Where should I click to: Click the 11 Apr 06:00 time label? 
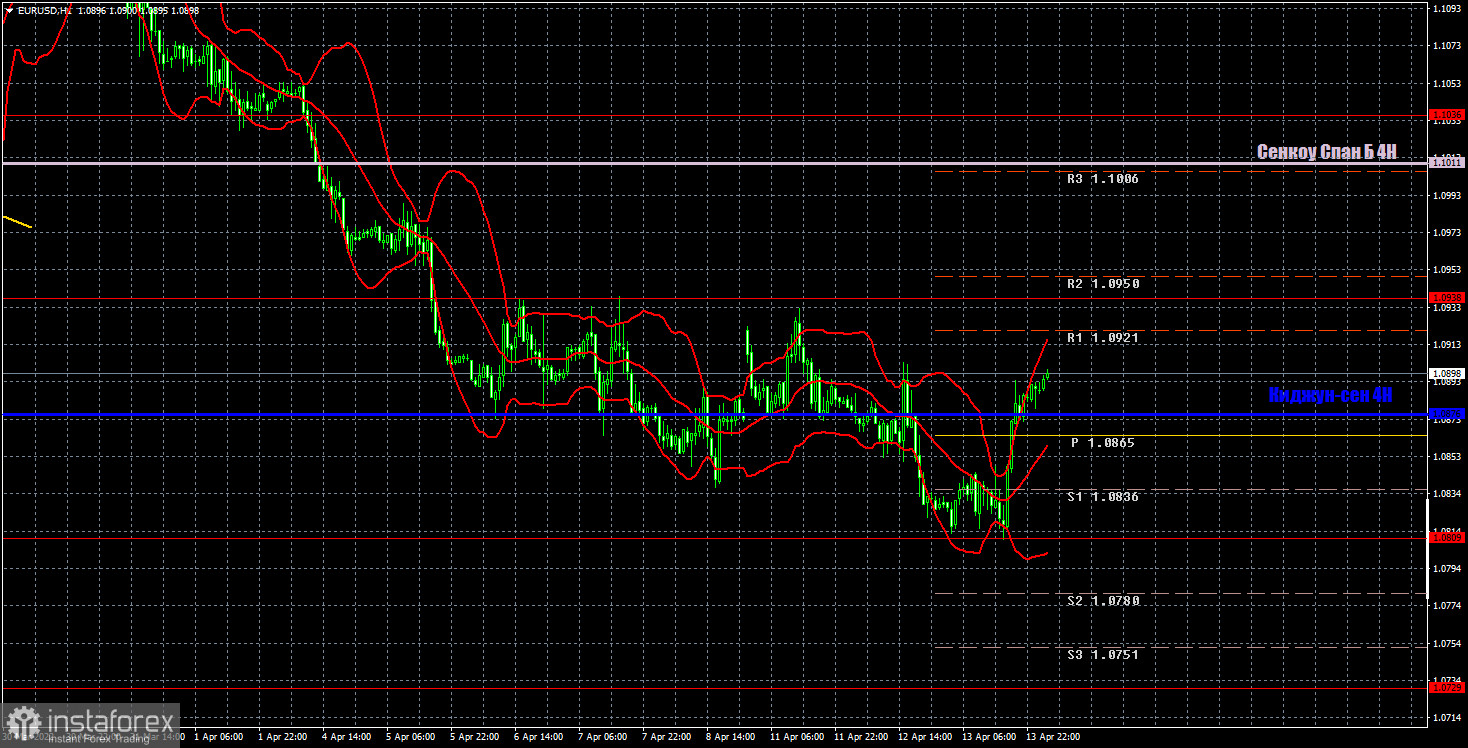click(x=796, y=737)
